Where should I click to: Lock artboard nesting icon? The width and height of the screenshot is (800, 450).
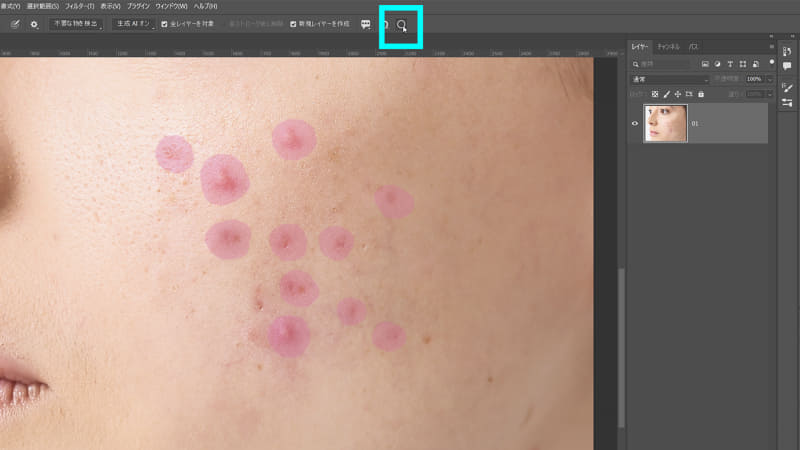689,94
